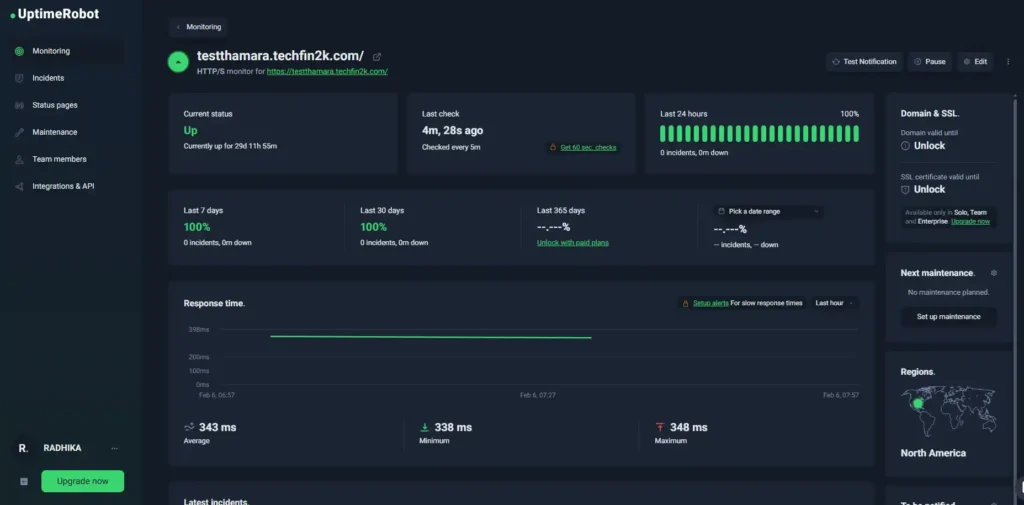Click the Get 60 sec. checks link

(588, 148)
